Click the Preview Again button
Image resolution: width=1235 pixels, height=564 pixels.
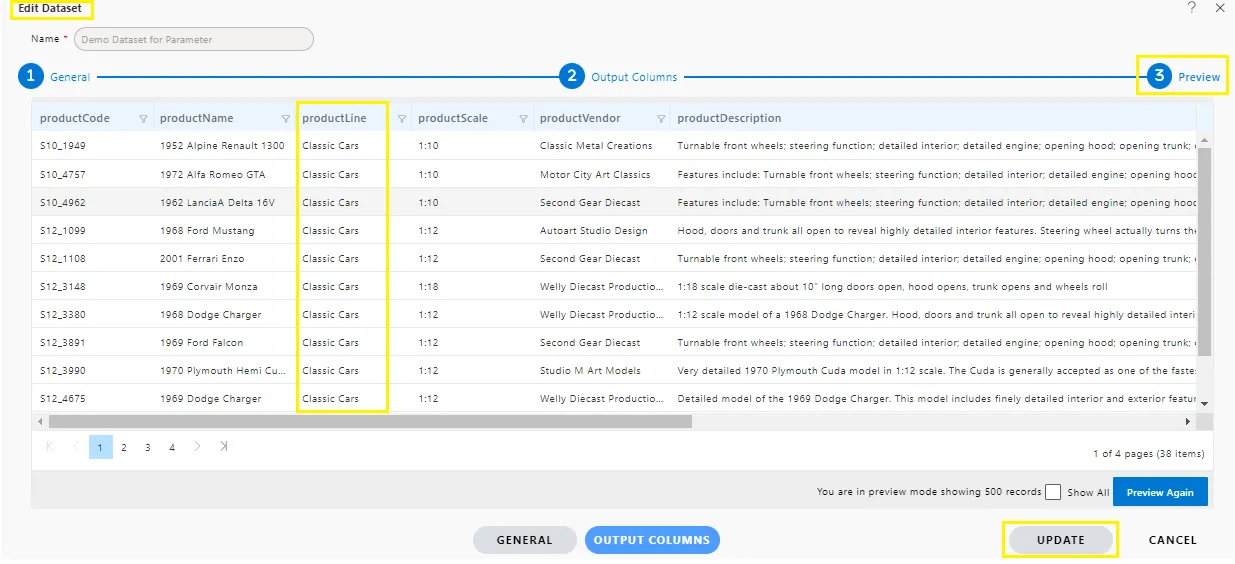1160,492
